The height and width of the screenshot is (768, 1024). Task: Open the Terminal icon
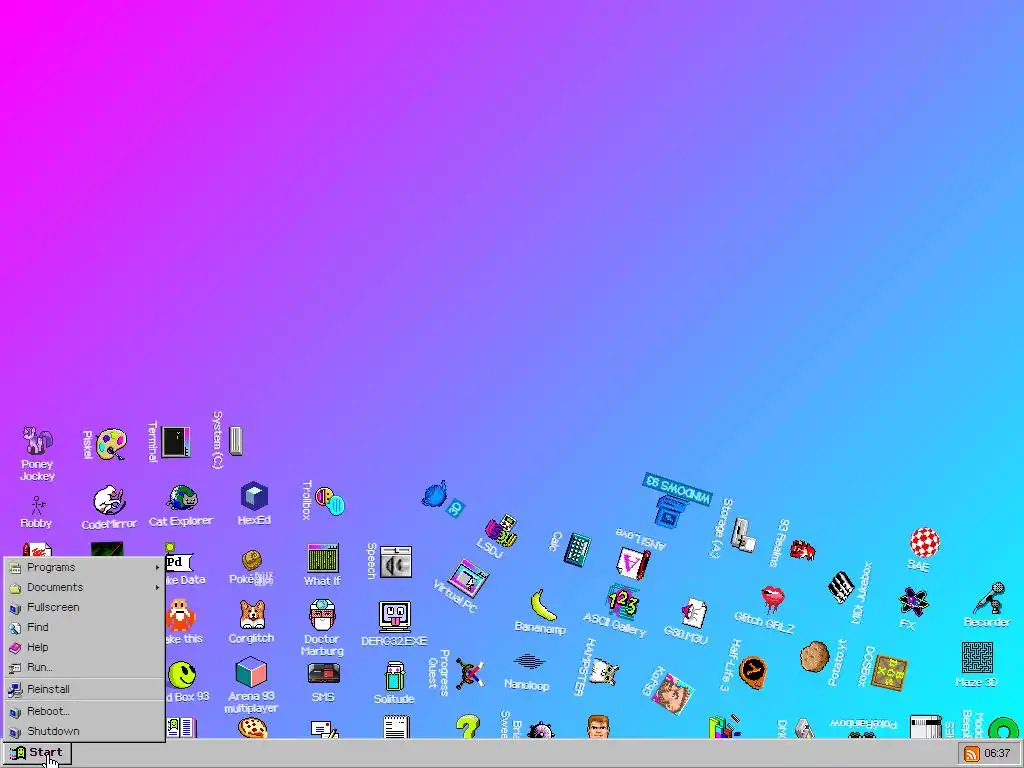point(176,442)
